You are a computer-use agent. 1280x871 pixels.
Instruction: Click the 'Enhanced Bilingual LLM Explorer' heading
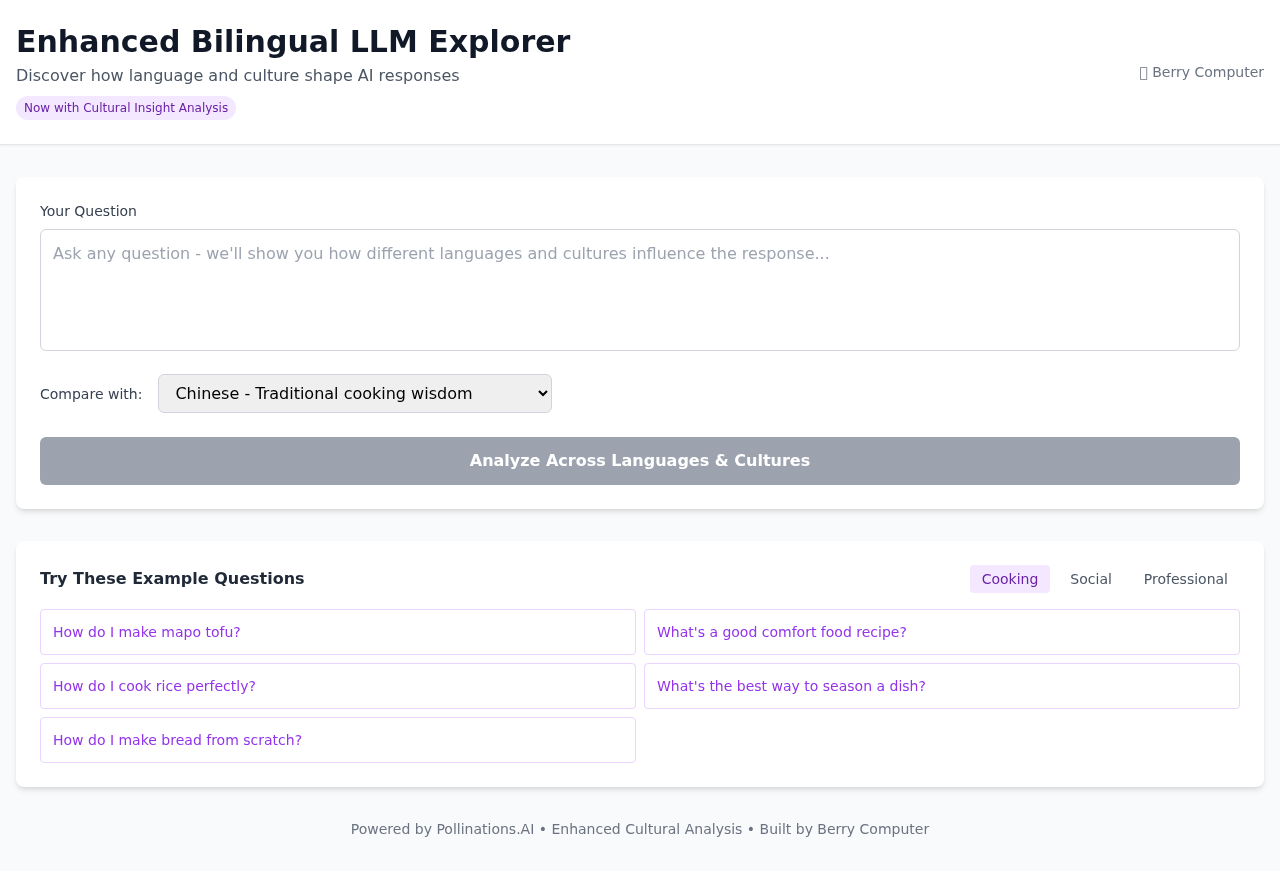tap(293, 41)
